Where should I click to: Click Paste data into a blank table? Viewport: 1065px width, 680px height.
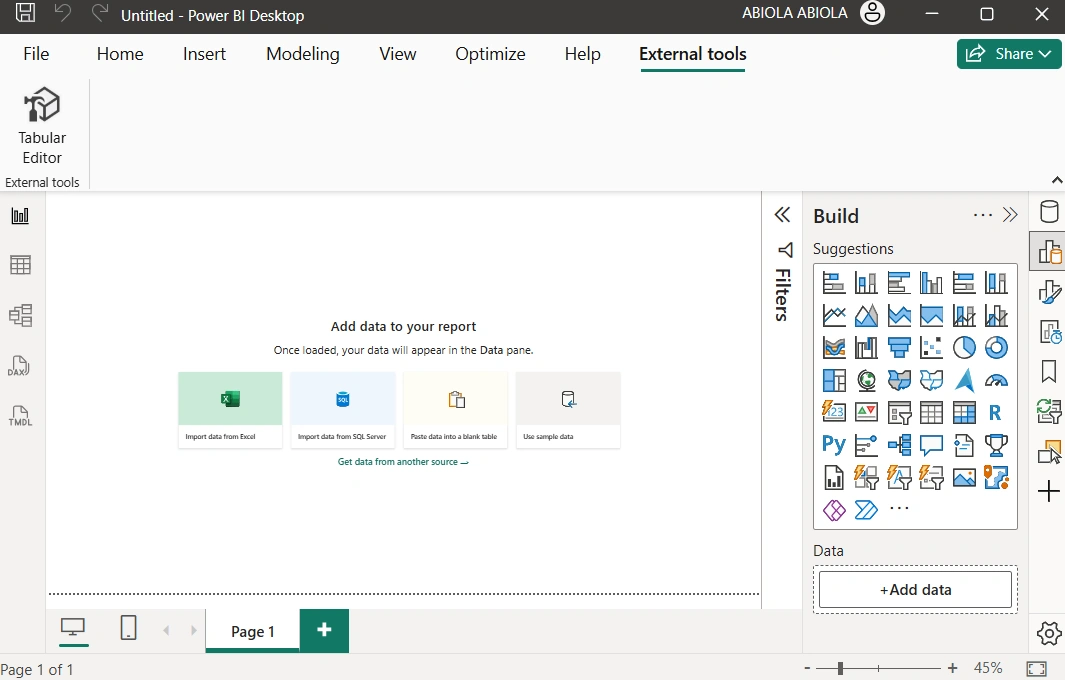pos(455,410)
